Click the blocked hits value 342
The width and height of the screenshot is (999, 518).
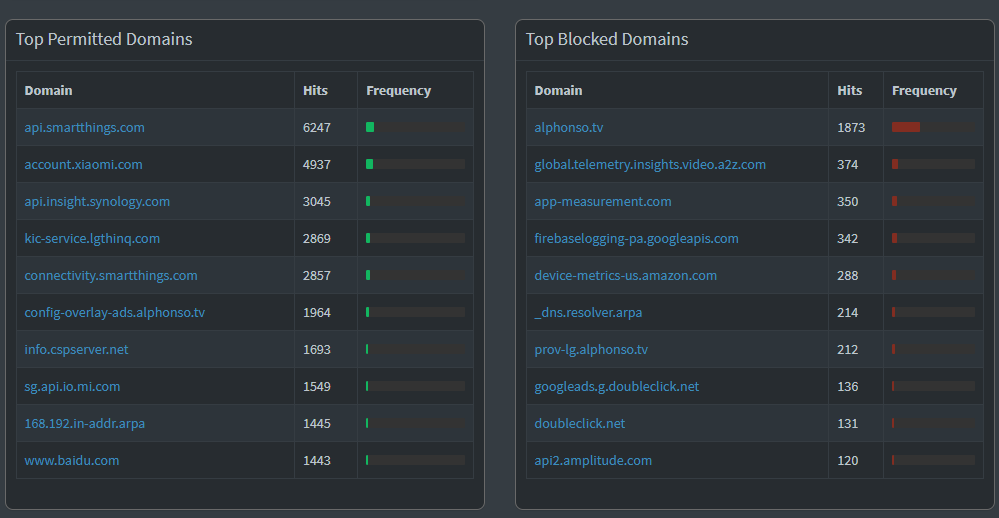pos(847,238)
